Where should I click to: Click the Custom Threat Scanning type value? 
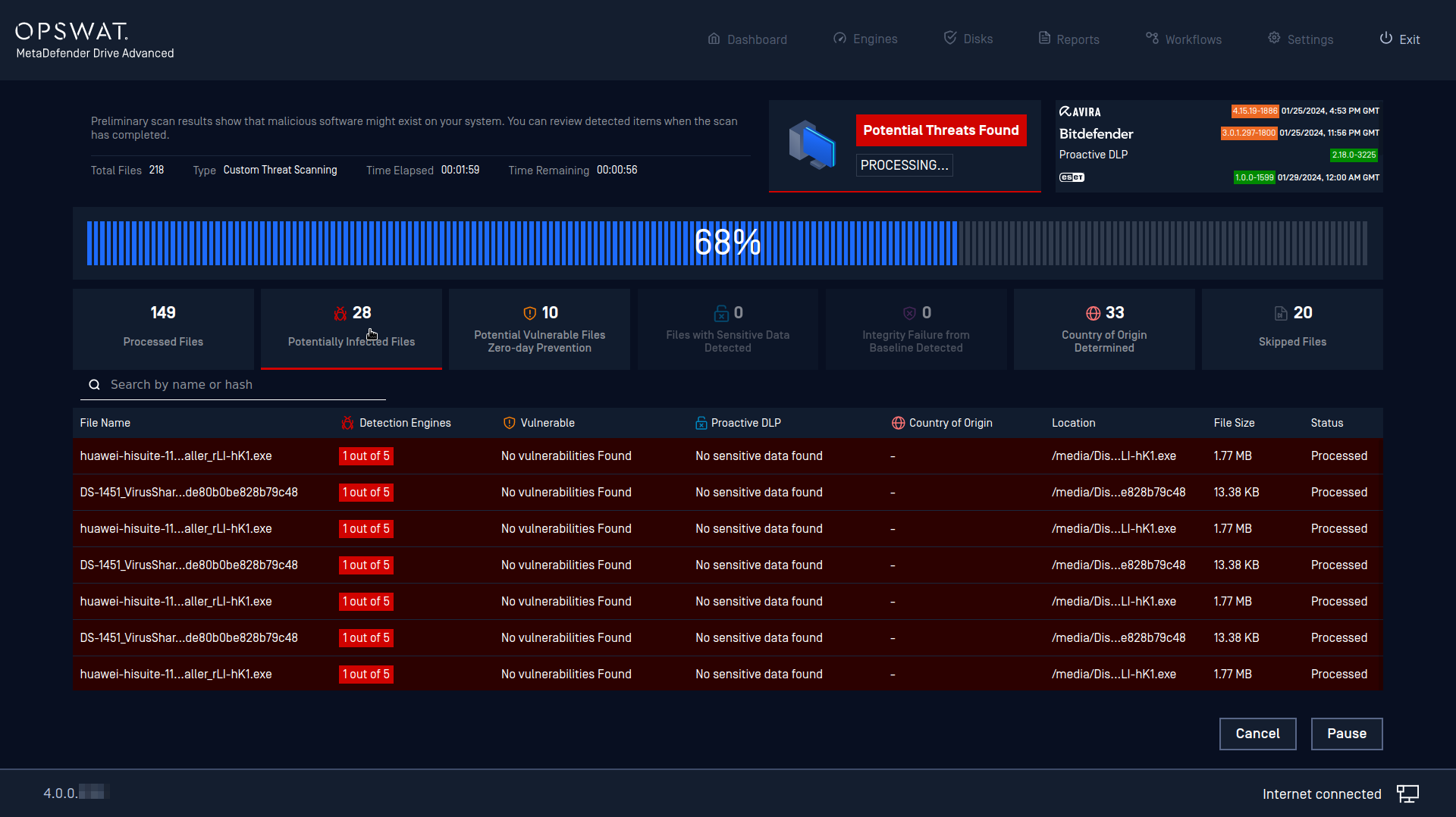(280, 170)
